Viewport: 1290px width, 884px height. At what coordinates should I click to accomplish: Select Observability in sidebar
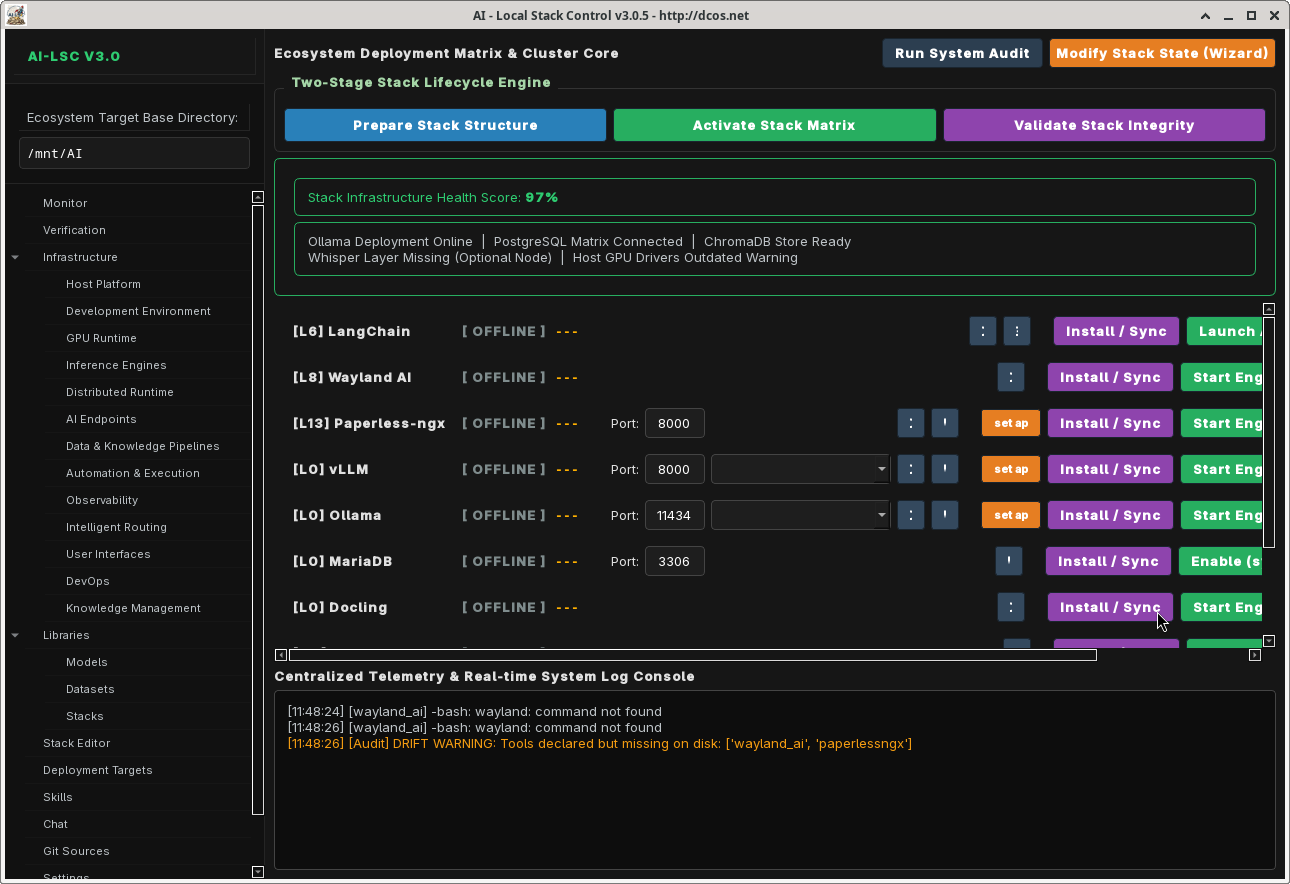(102, 500)
